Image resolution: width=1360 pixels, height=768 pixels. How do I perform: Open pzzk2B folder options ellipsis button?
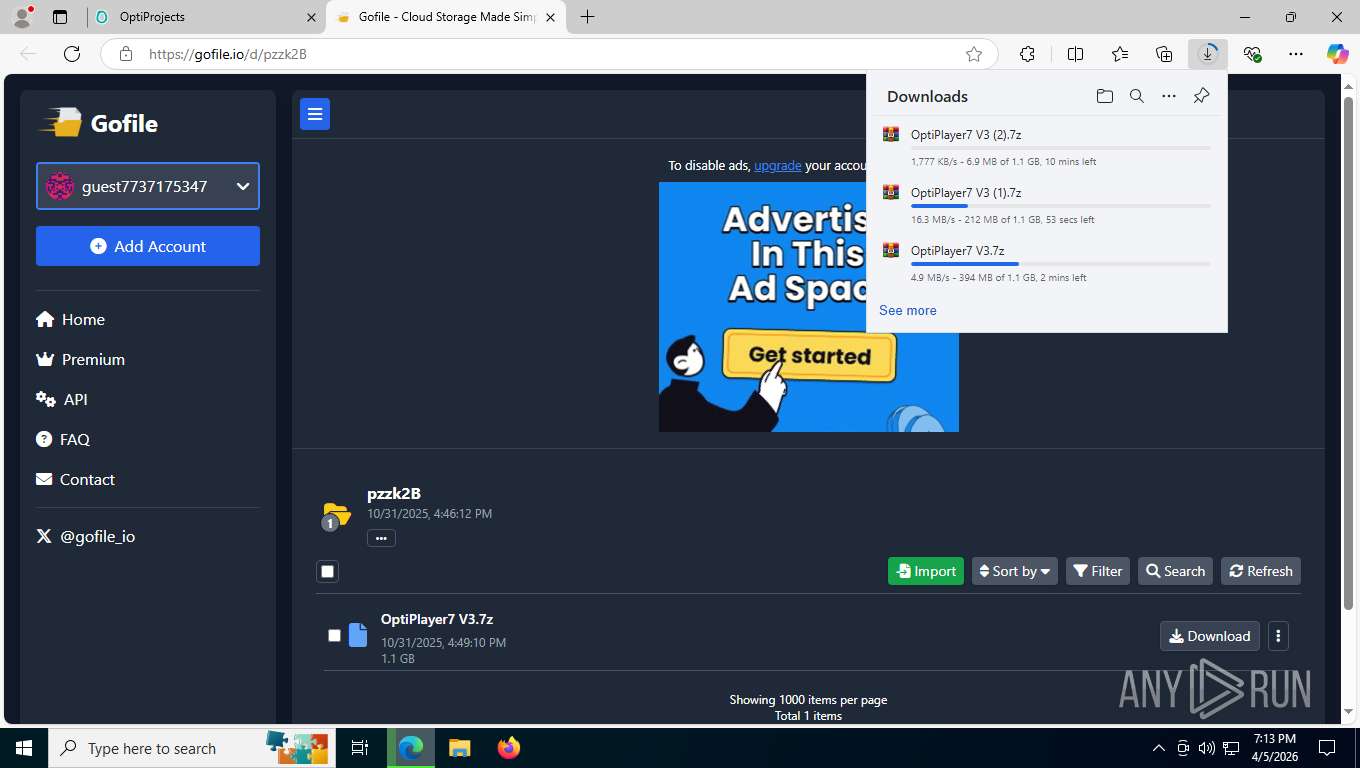coord(381,538)
